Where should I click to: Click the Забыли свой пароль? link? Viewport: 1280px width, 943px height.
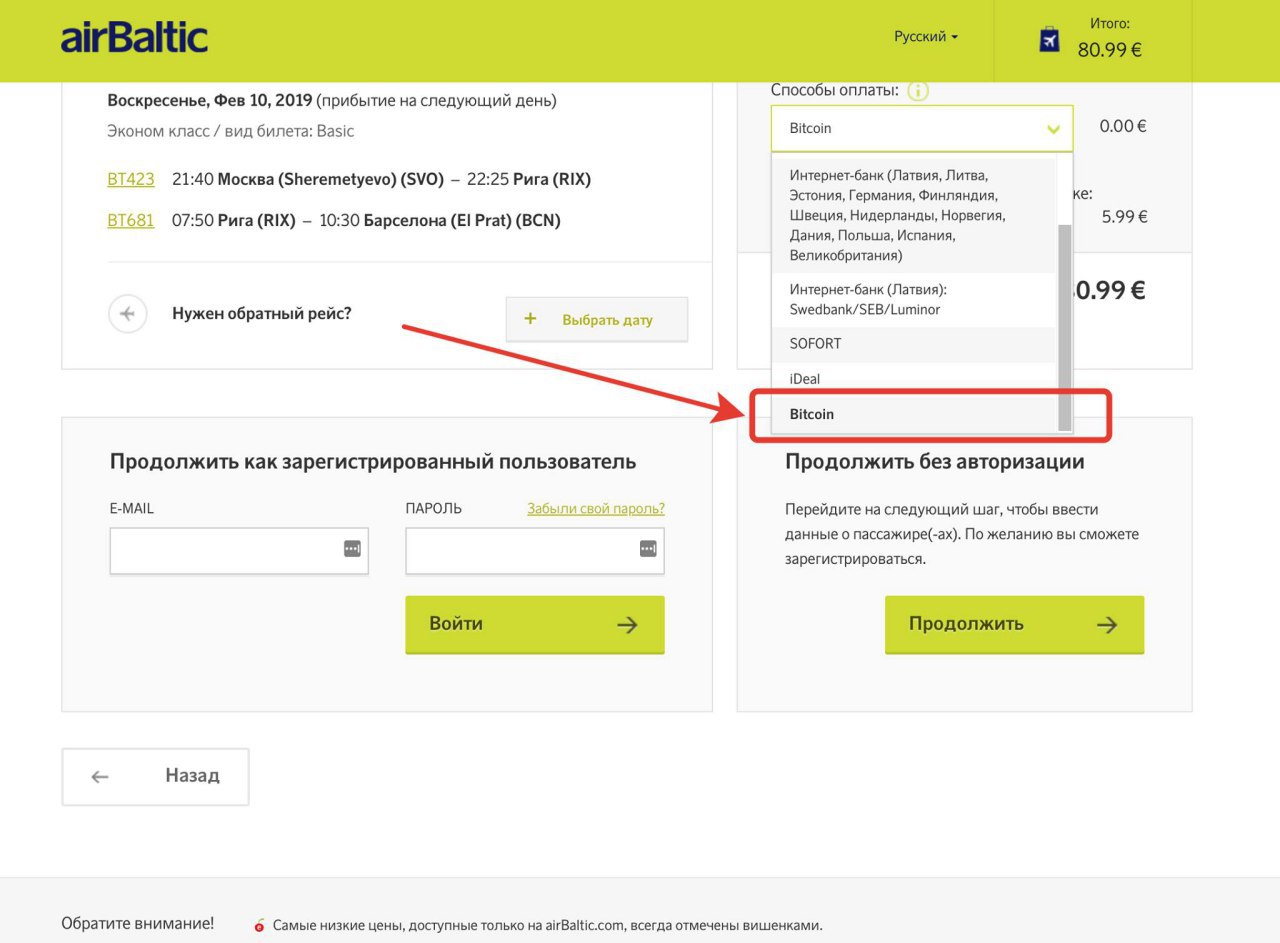click(596, 508)
